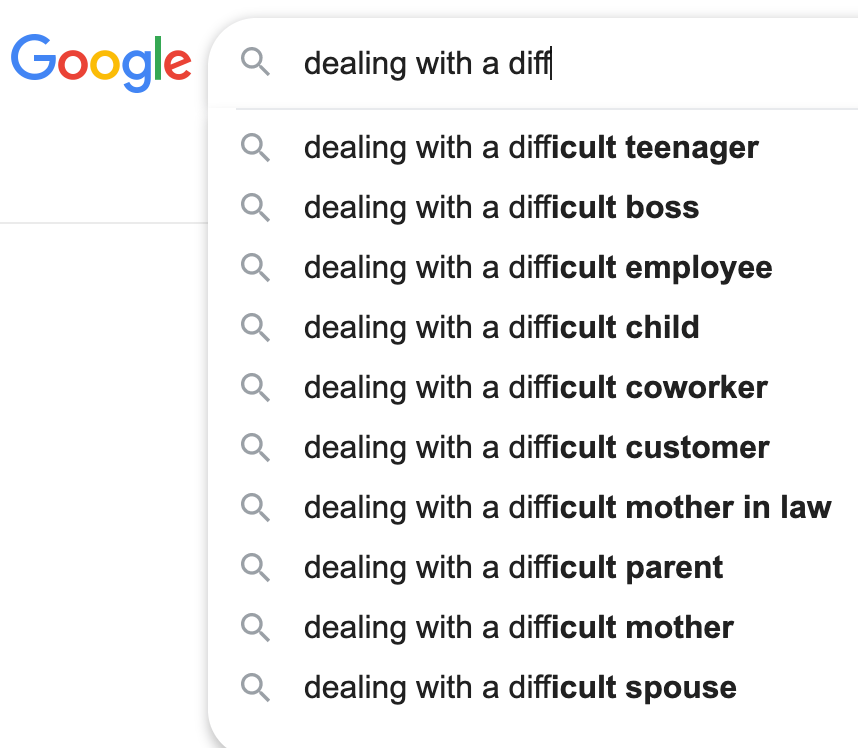Choose 'dealing with a difficult boss' suggestion

[501, 208]
